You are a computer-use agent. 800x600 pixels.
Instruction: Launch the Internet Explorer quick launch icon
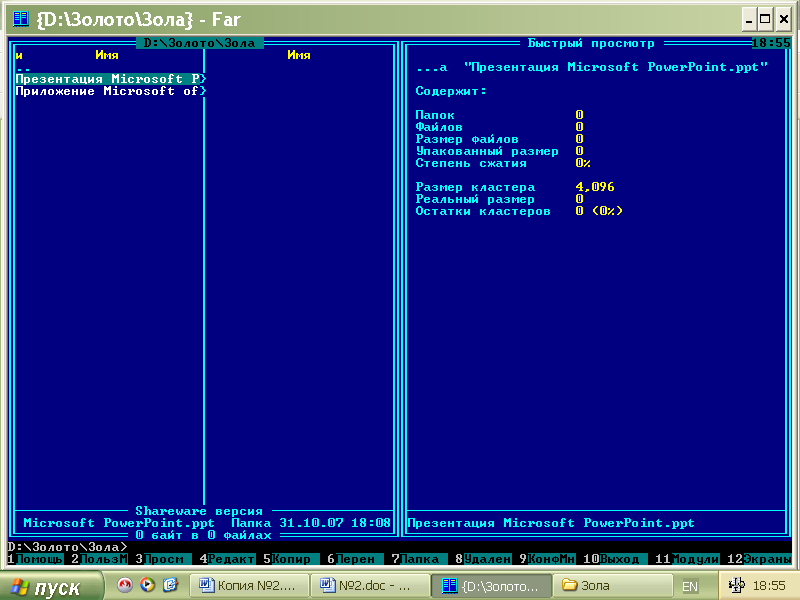170,585
